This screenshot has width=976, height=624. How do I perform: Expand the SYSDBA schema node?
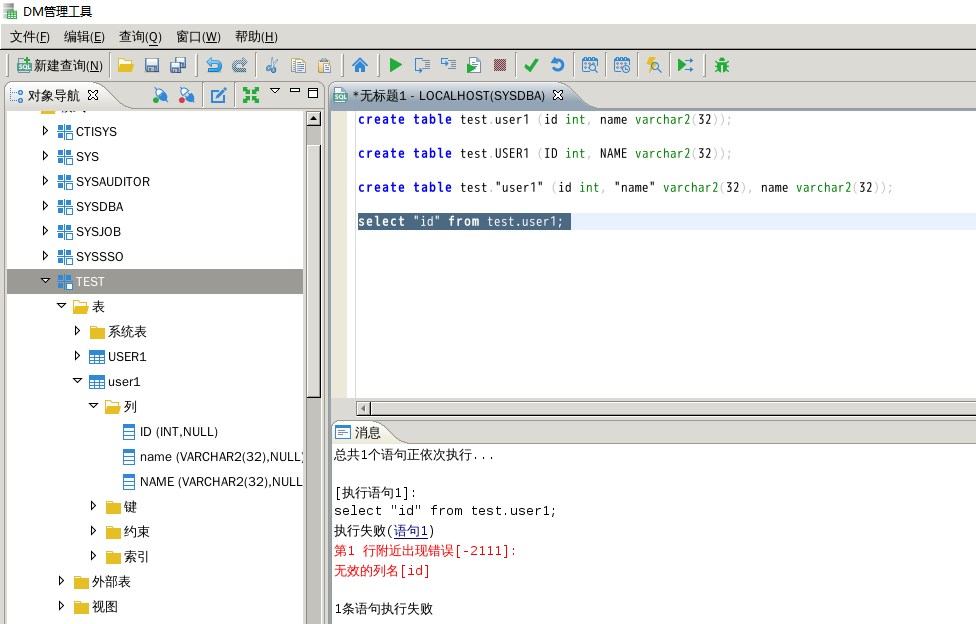pos(45,206)
